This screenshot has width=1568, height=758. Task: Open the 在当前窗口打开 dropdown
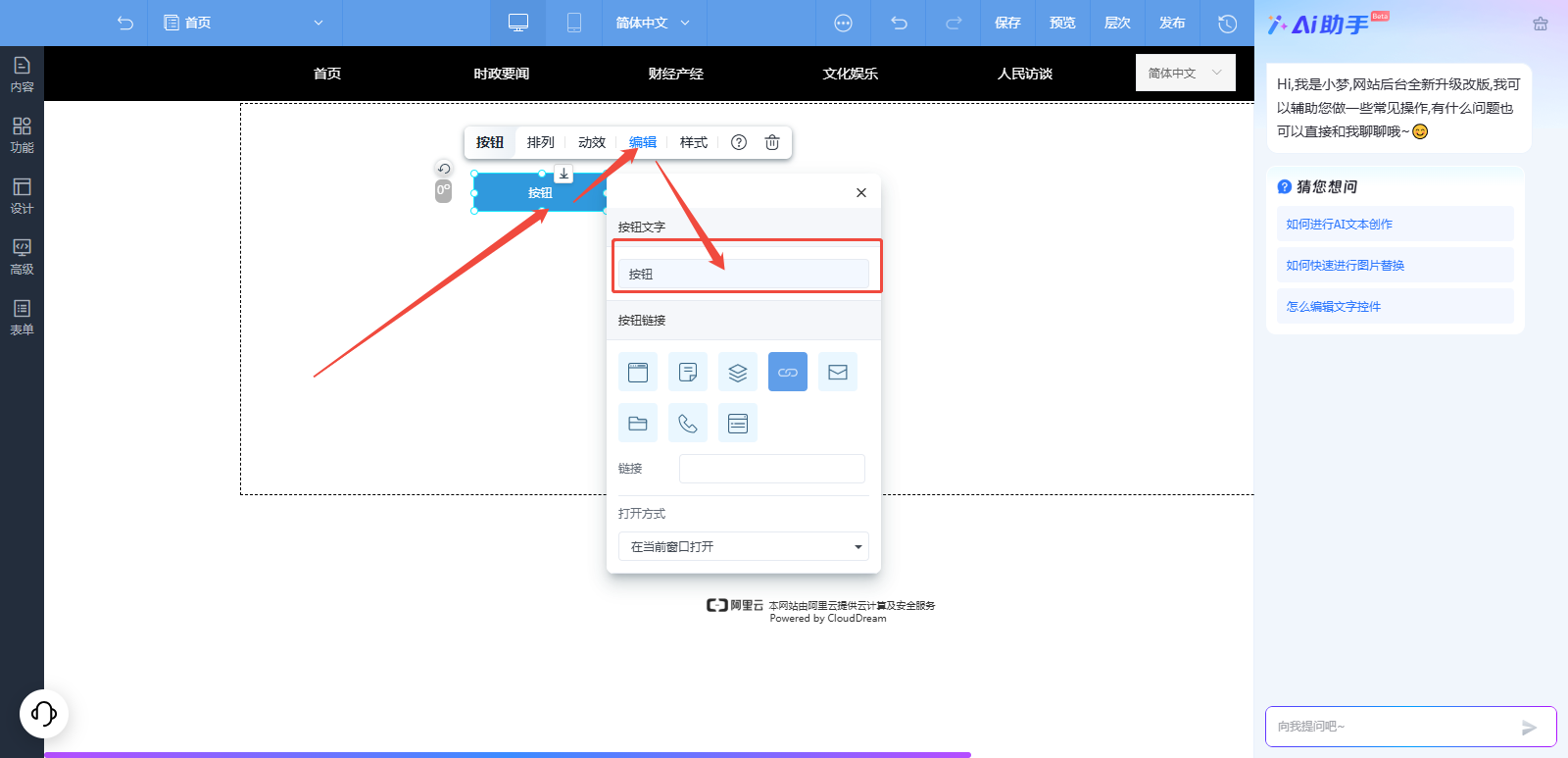point(744,546)
